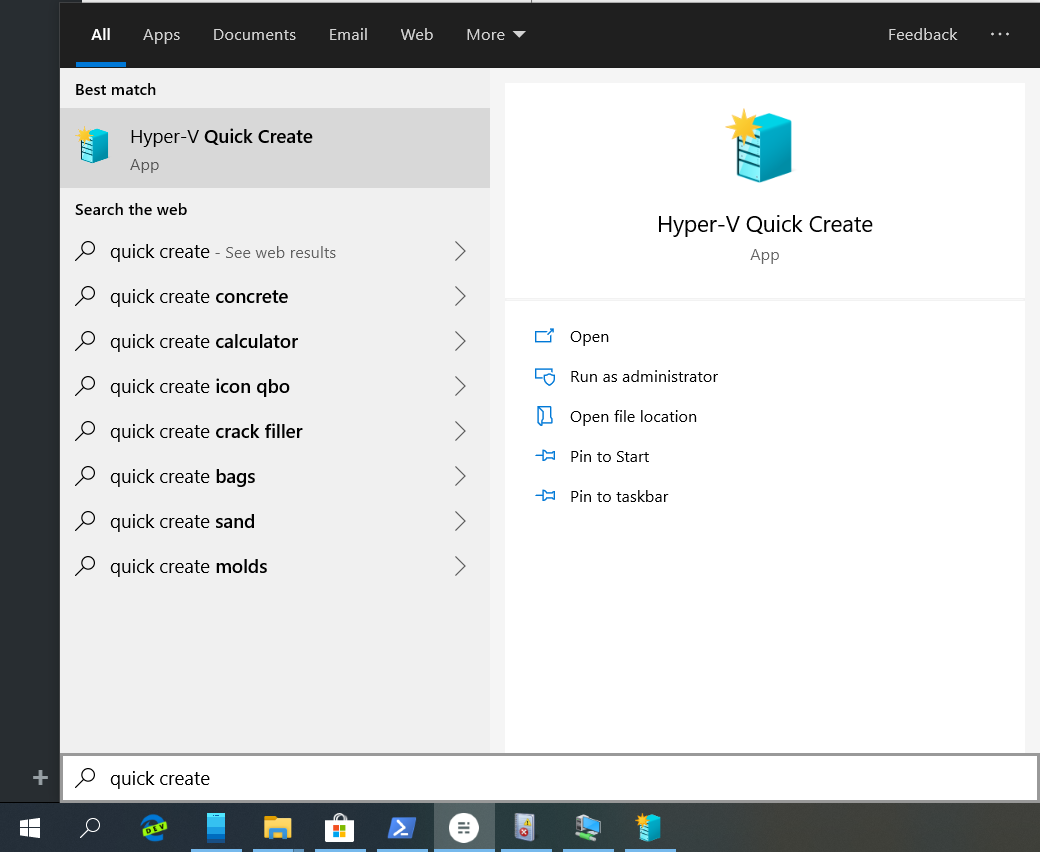Choose Pin to Start

(x=610, y=456)
